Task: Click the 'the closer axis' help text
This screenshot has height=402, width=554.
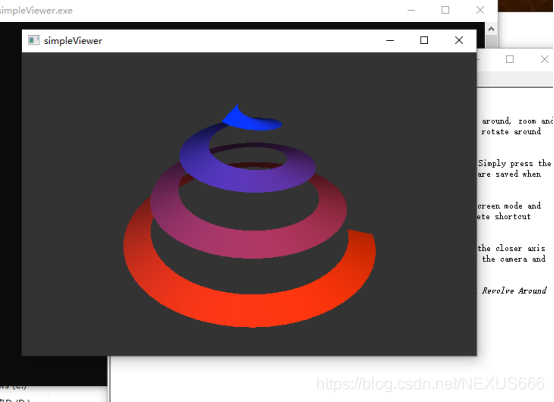Action: (511, 248)
